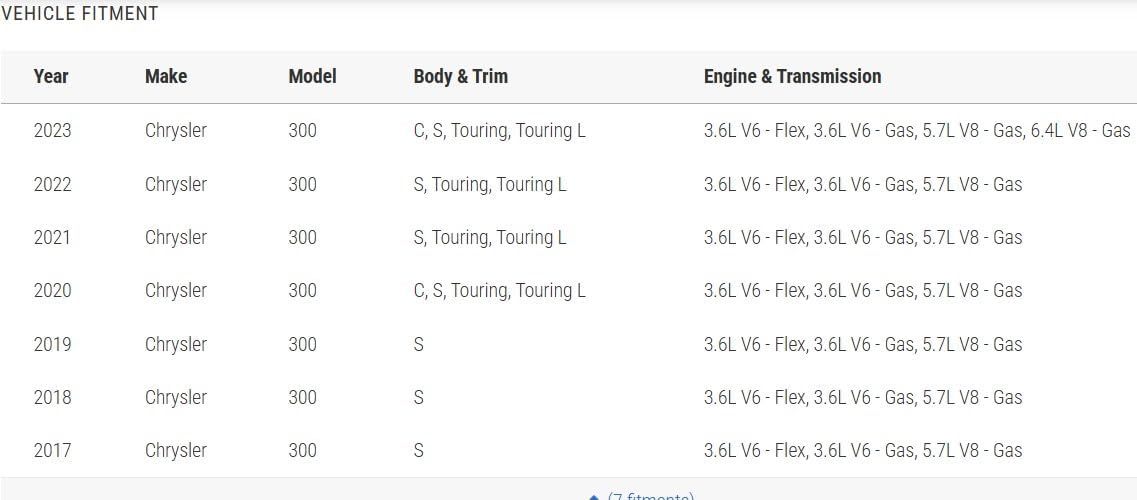Click the 2022 Chrysler make cell

coord(176,184)
